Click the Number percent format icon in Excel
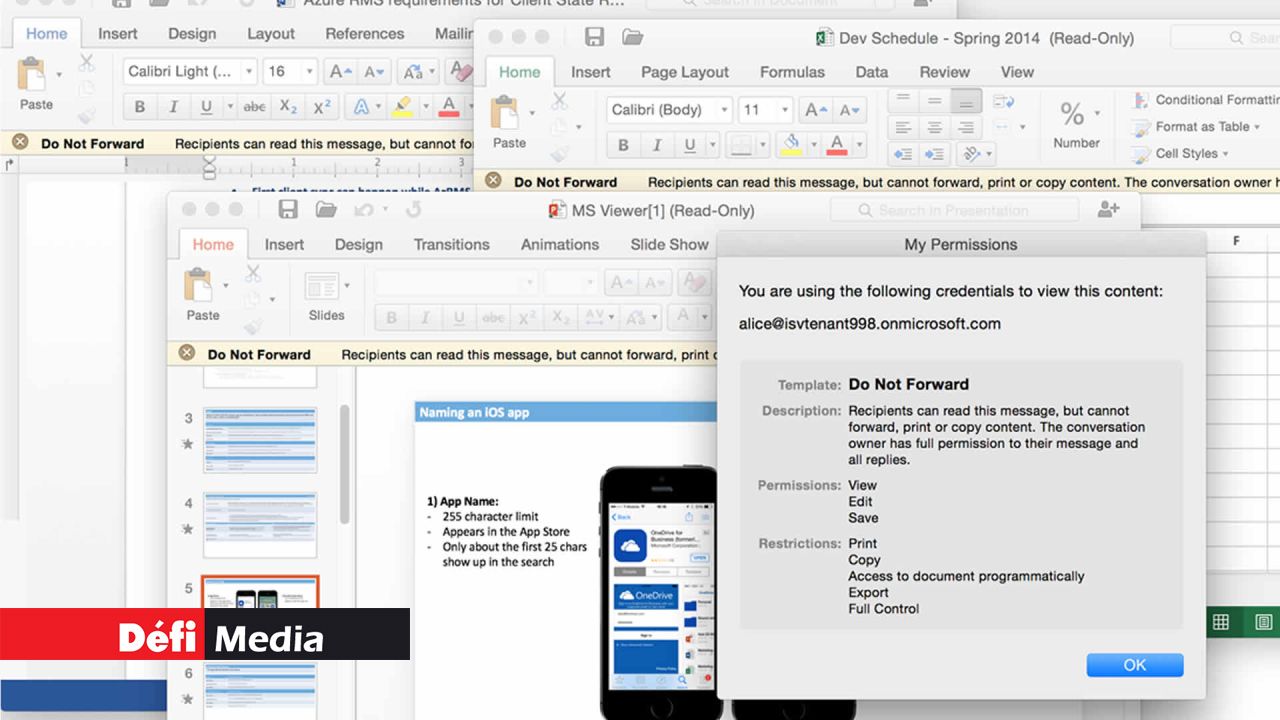1280x720 pixels. pos(1072,114)
